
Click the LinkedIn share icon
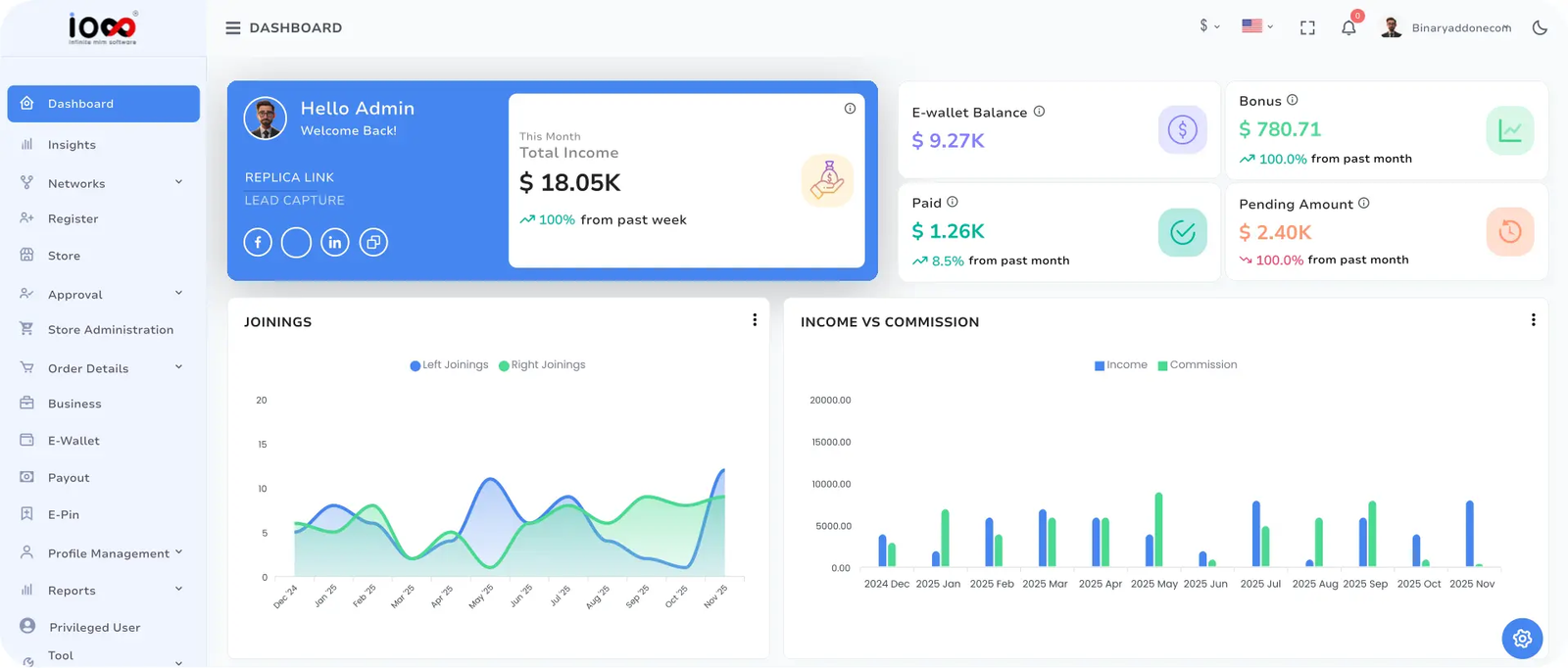coord(335,242)
